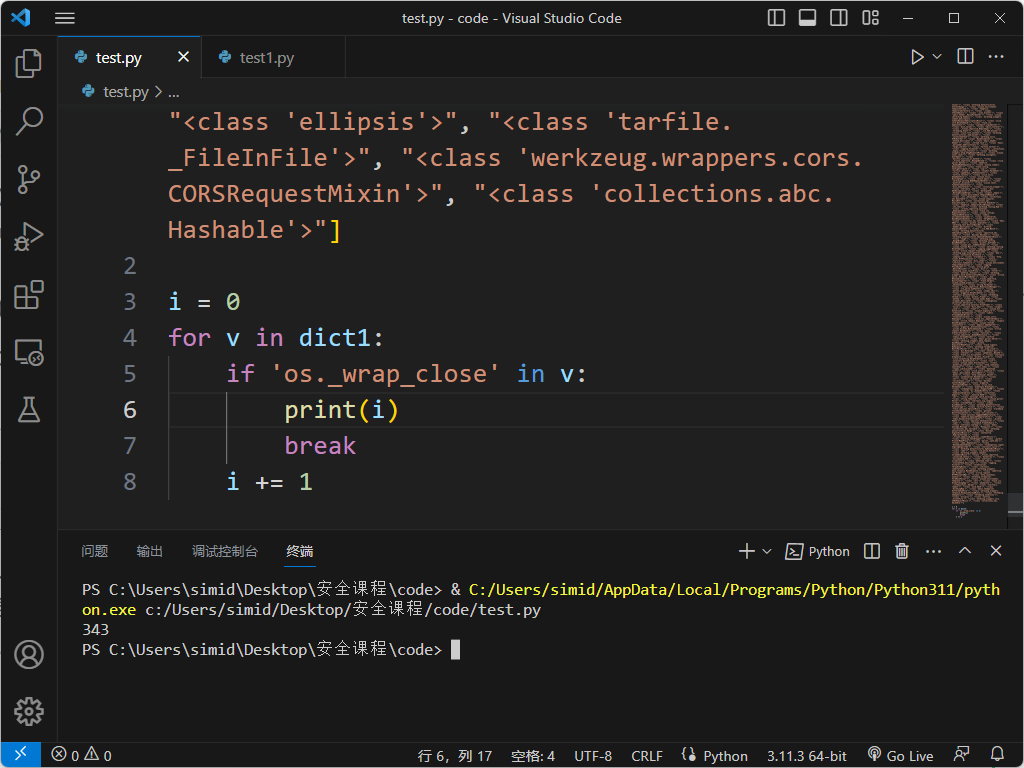Open the new terminal launch profile dropdown
Image resolution: width=1024 pixels, height=768 pixels.
(x=767, y=551)
